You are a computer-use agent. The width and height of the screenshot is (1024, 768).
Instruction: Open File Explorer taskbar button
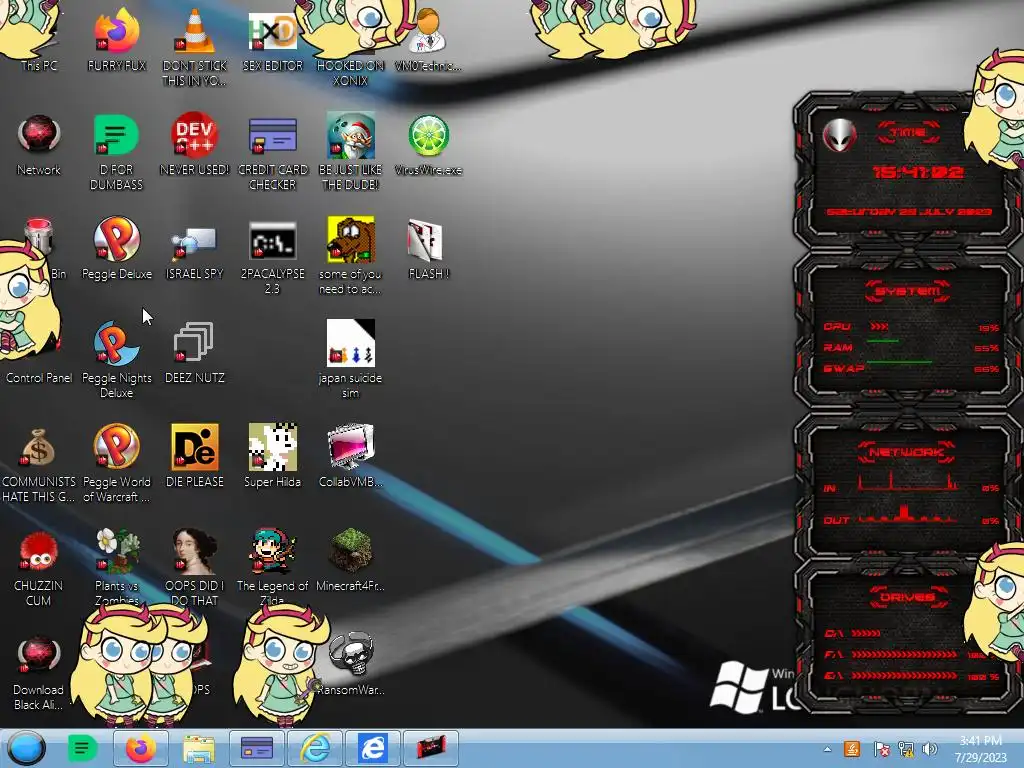pyautogui.click(x=199, y=748)
